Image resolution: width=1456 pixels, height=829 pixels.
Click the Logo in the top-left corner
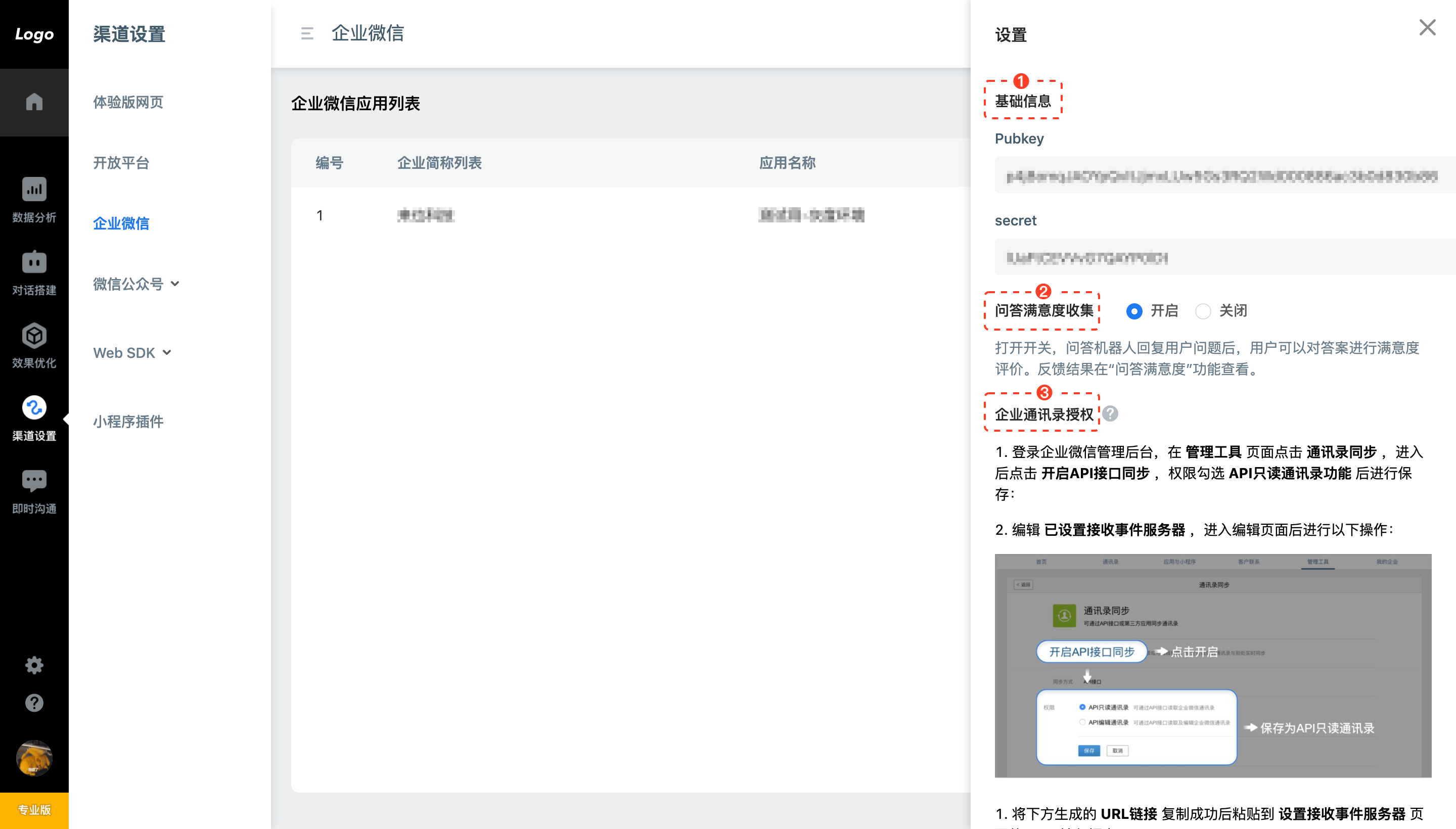(34, 34)
